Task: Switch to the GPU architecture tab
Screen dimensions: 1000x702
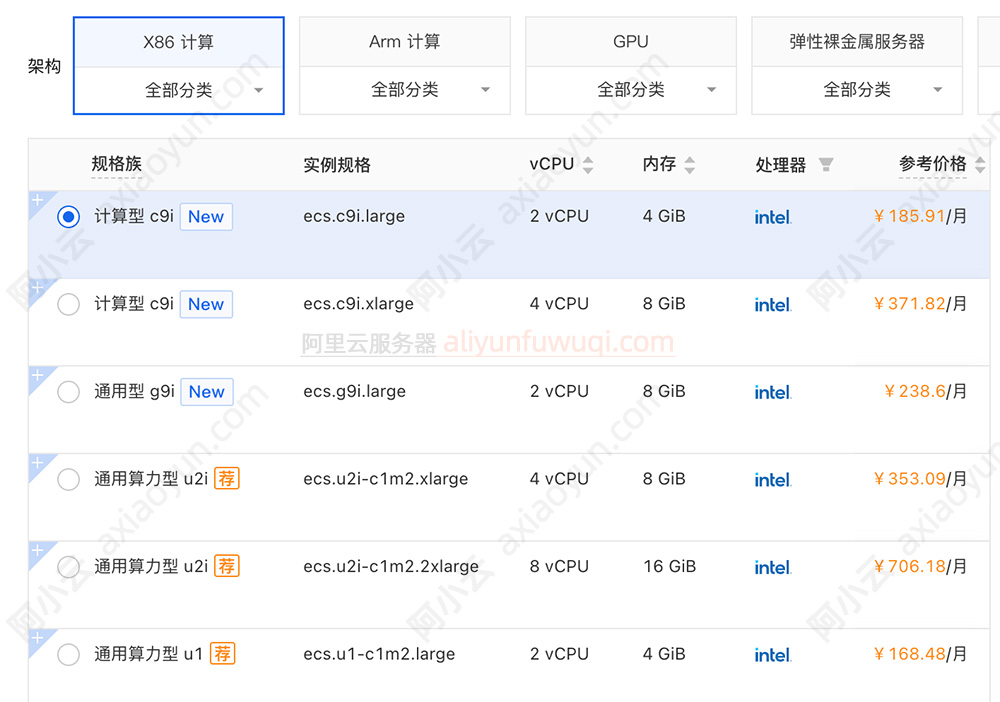Action: tap(631, 42)
